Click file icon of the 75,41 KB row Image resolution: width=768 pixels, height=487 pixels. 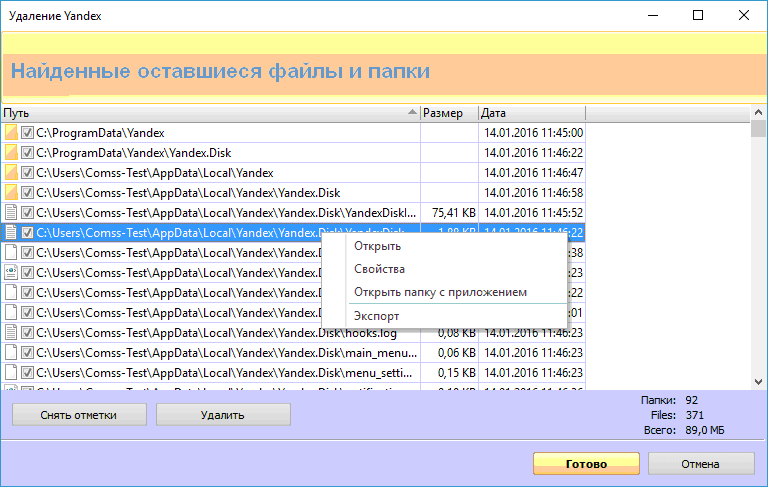[11, 213]
